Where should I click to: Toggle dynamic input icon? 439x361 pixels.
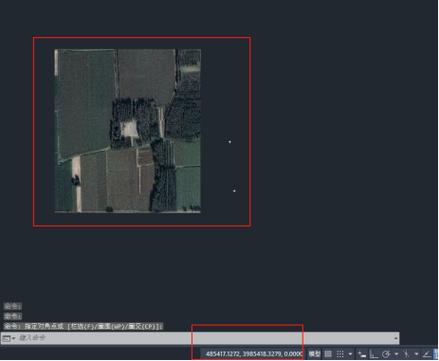[x=362, y=354]
